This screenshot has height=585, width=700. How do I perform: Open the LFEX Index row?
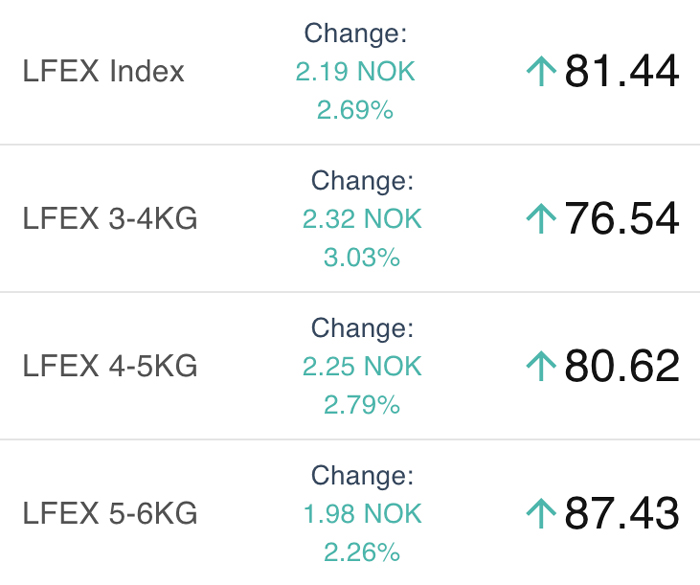coord(350,72)
